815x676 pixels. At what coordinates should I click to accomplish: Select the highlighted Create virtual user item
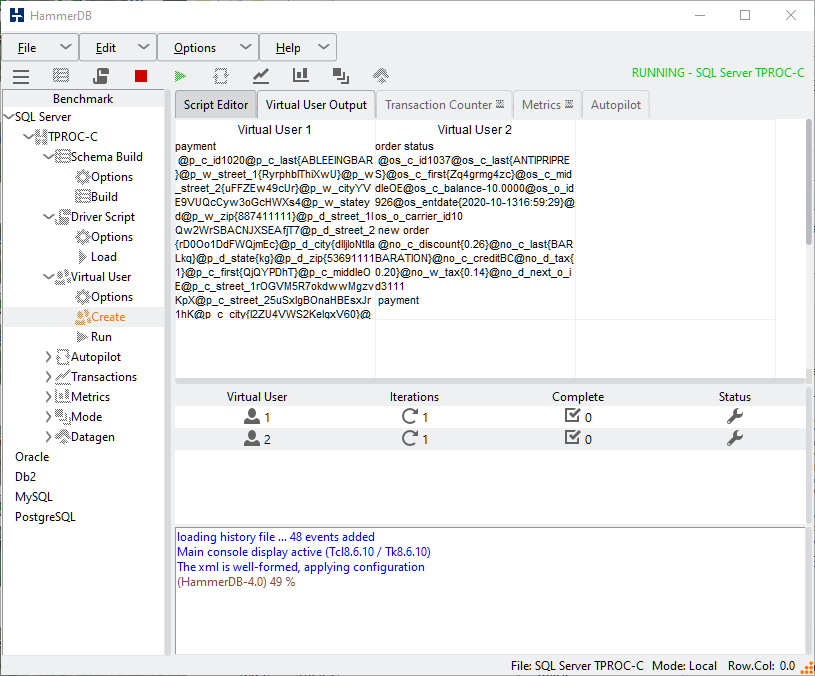point(100,317)
